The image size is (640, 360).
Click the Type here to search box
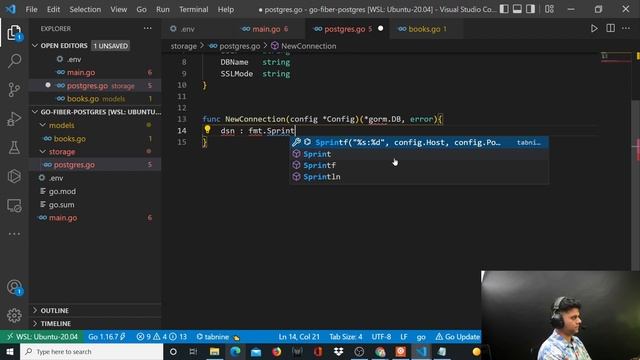pos(91,351)
